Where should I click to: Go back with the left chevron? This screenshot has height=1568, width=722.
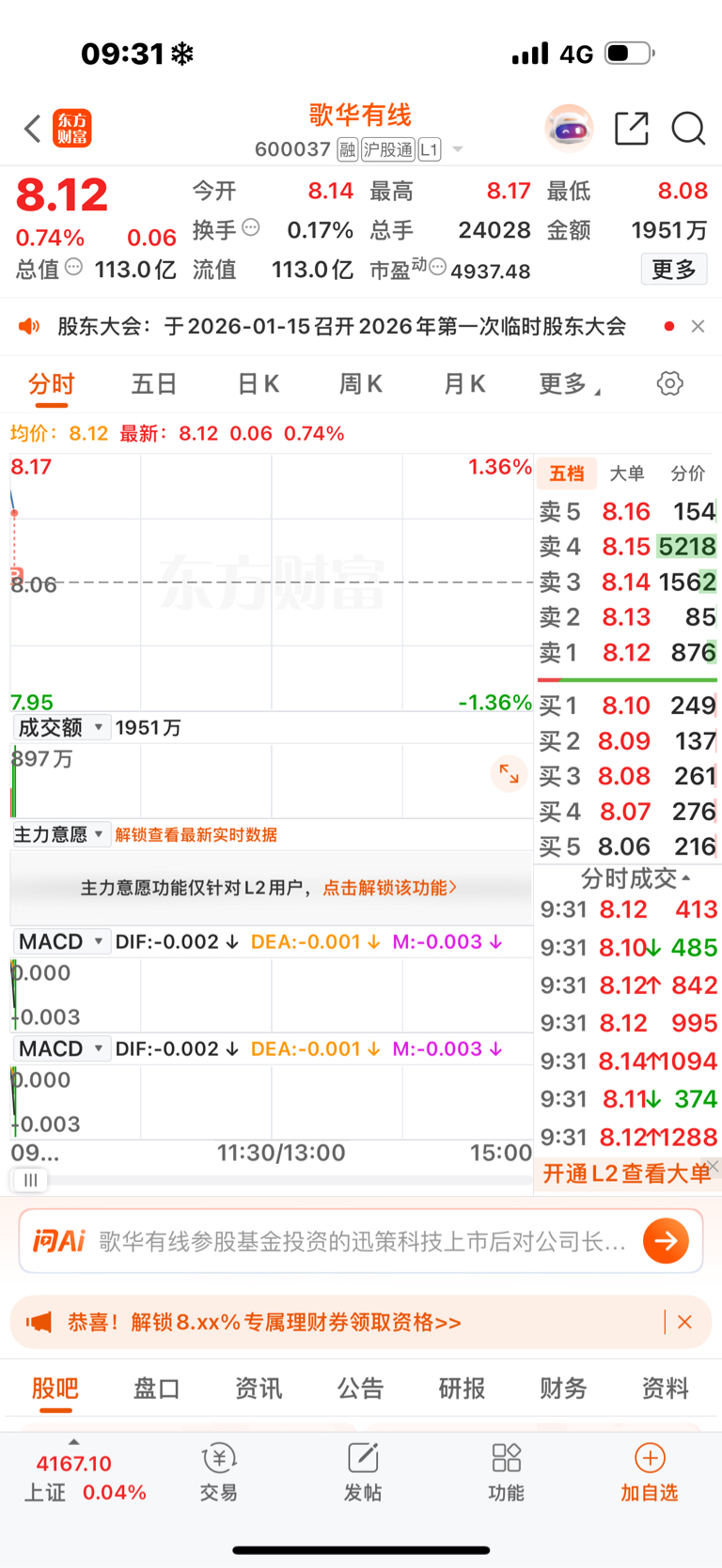click(32, 129)
